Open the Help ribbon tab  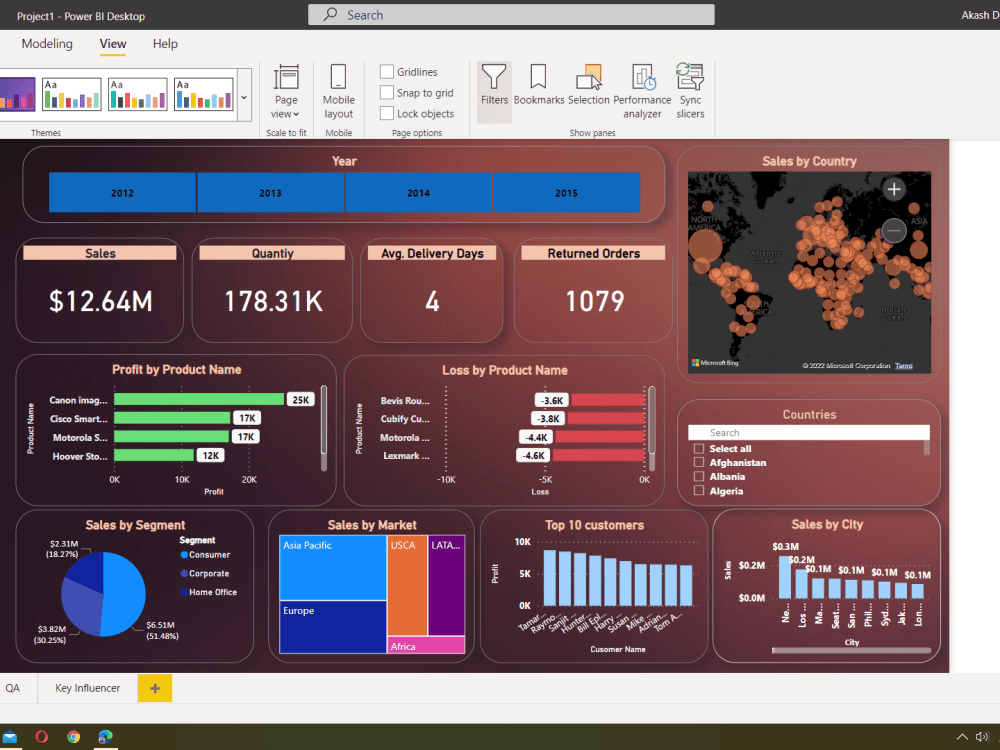165,44
